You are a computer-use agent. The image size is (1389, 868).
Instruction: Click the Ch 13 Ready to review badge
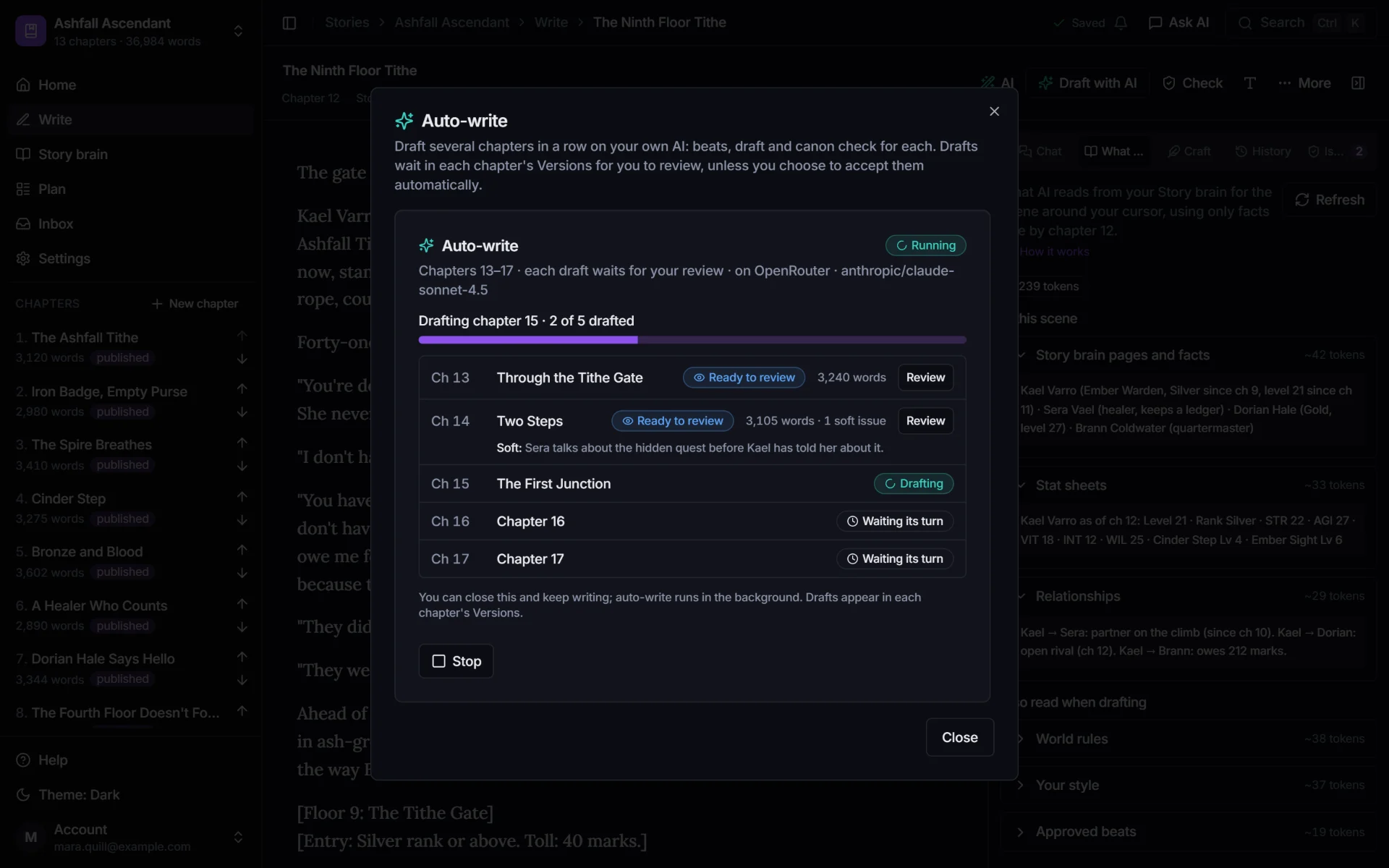click(x=744, y=378)
